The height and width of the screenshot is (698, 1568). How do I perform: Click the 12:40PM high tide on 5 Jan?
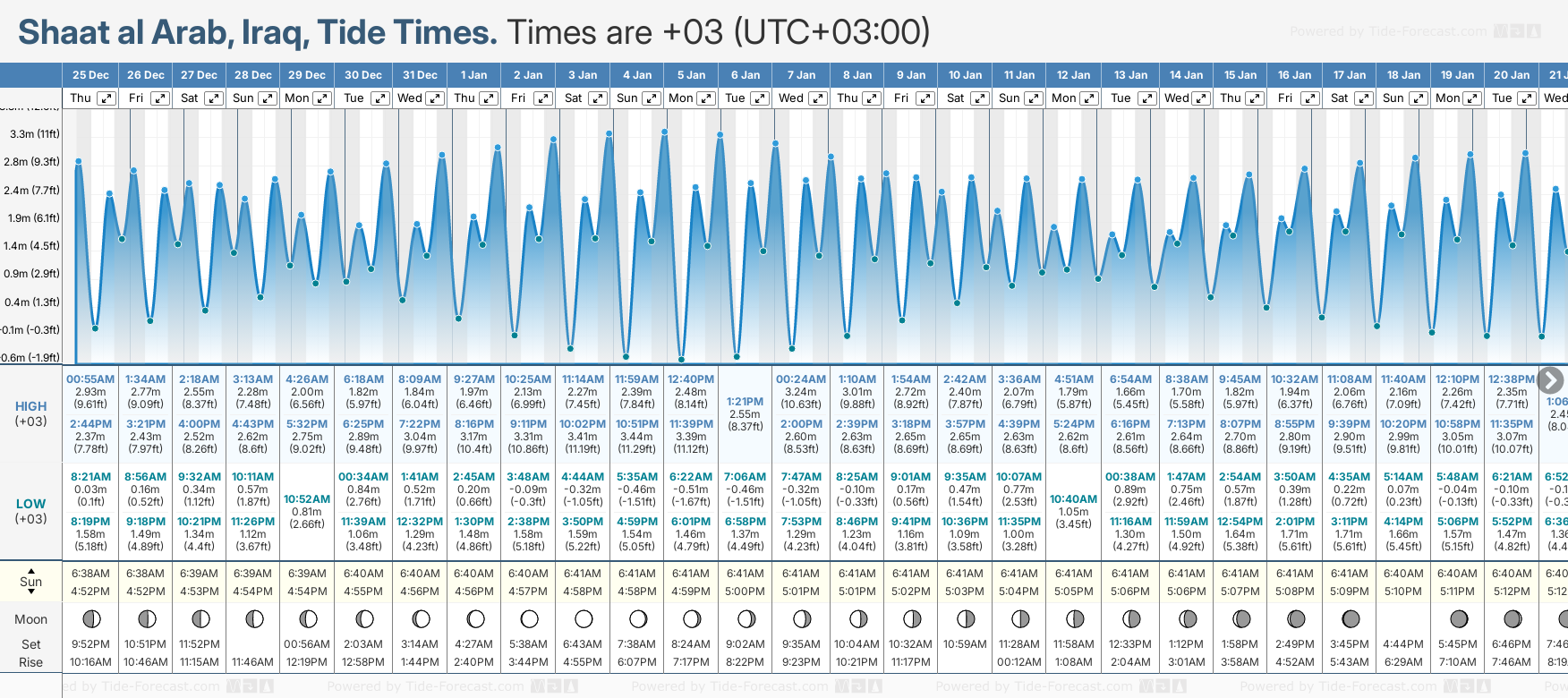pos(691,379)
